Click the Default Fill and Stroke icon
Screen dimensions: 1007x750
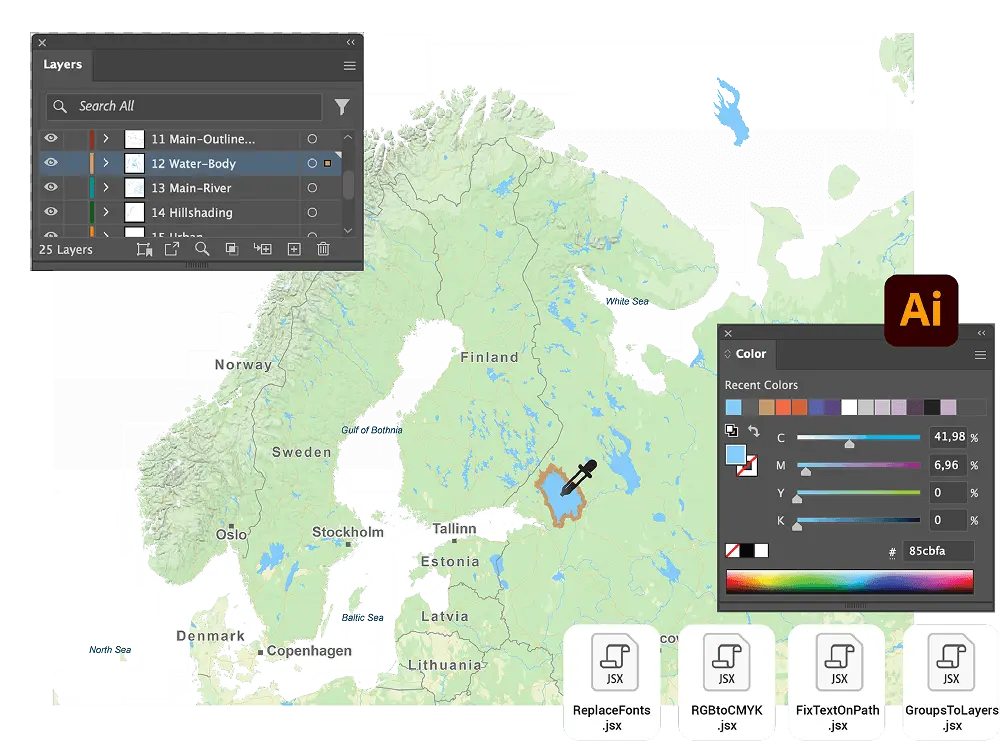pyautogui.click(x=731, y=430)
